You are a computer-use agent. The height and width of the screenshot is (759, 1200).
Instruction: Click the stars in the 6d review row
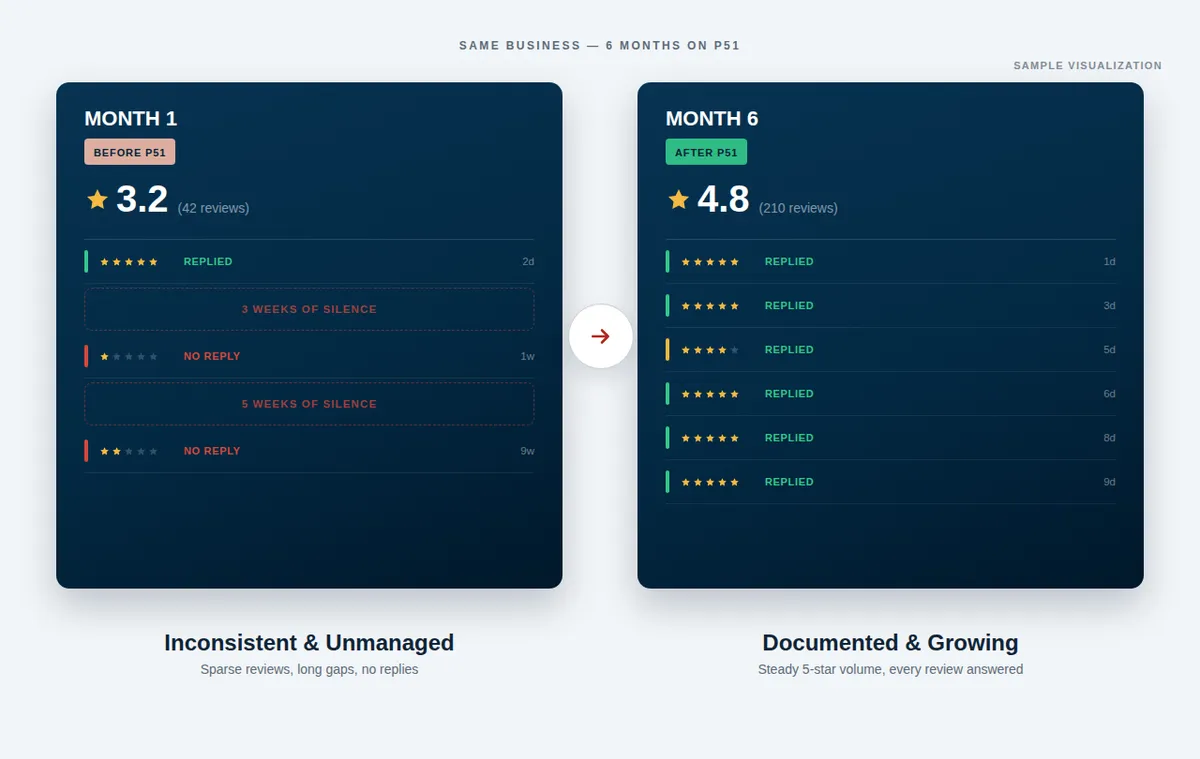(710, 394)
